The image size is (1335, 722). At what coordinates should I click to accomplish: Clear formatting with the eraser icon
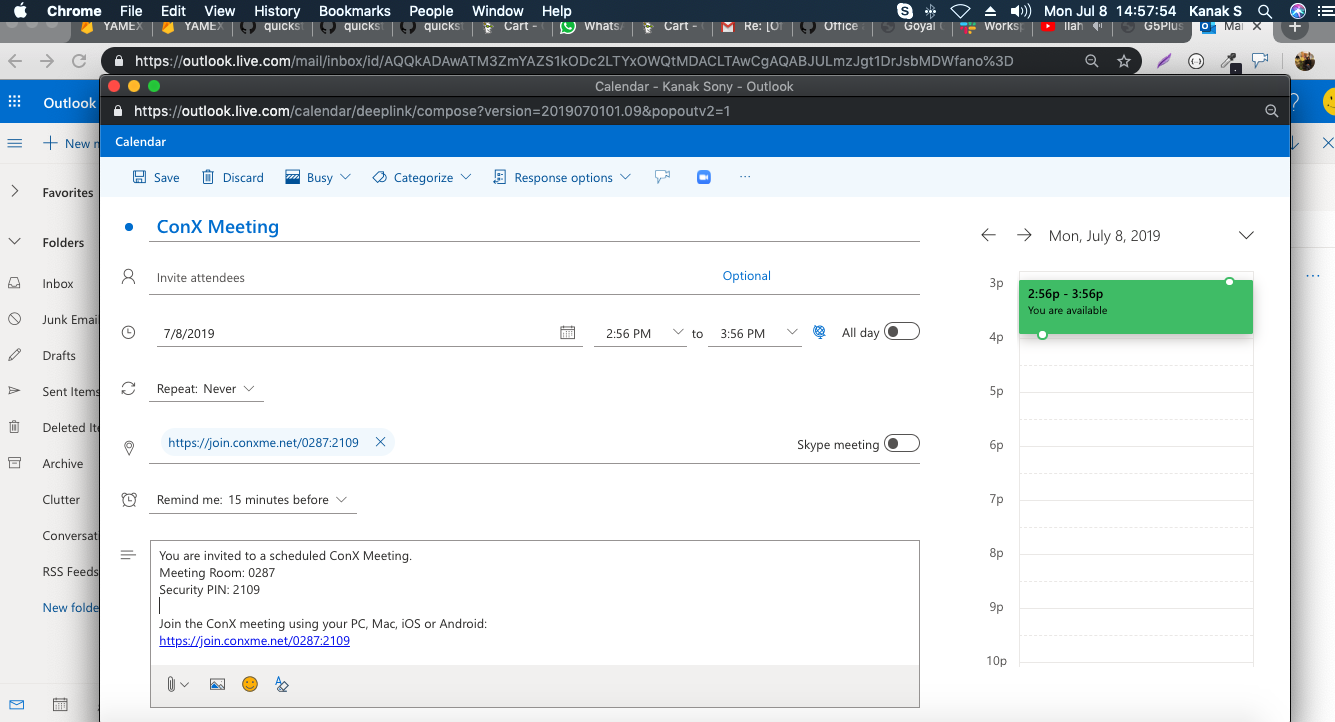tap(281, 684)
